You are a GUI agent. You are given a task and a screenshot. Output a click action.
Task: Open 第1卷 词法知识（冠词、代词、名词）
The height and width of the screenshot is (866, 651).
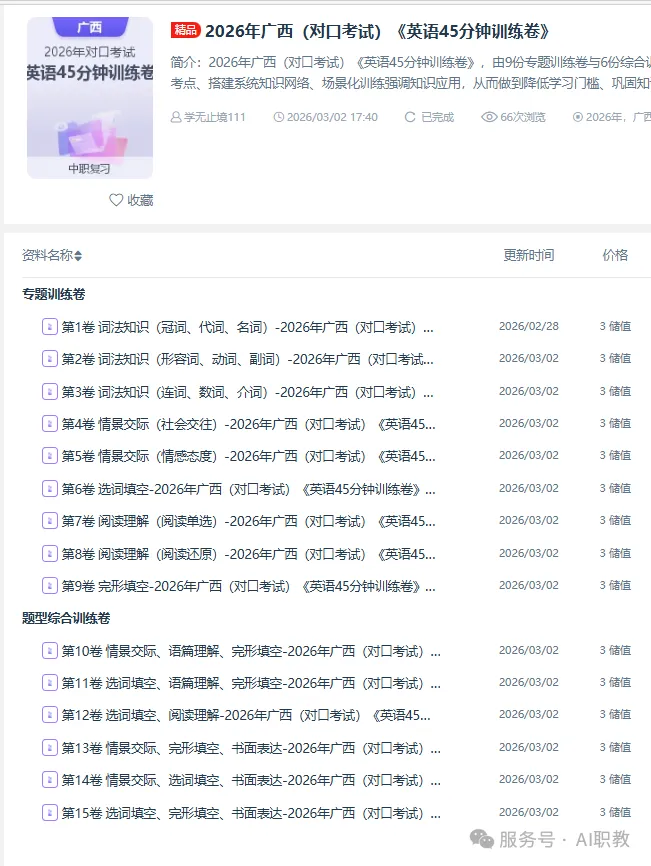click(247, 327)
